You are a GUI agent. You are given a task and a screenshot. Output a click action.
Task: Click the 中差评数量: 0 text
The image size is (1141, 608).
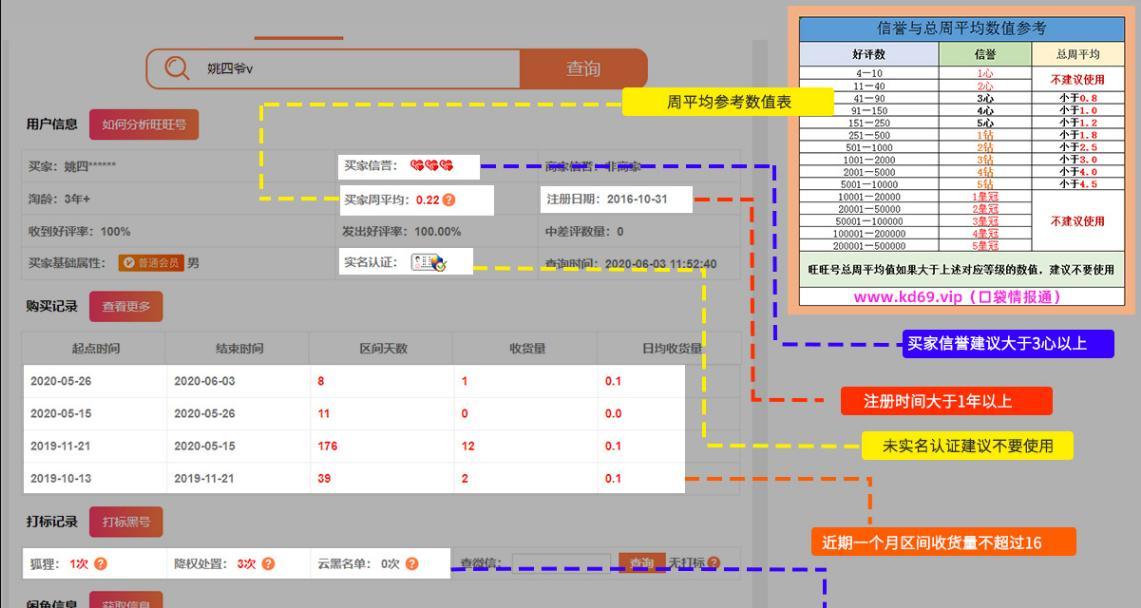(584, 231)
